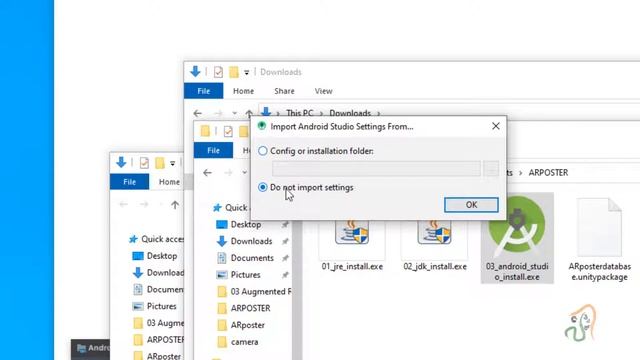Go forward in the Downloads window
The height and width of the screenshot is (360, 640).
pyautogui.click(x=218, y=113)
